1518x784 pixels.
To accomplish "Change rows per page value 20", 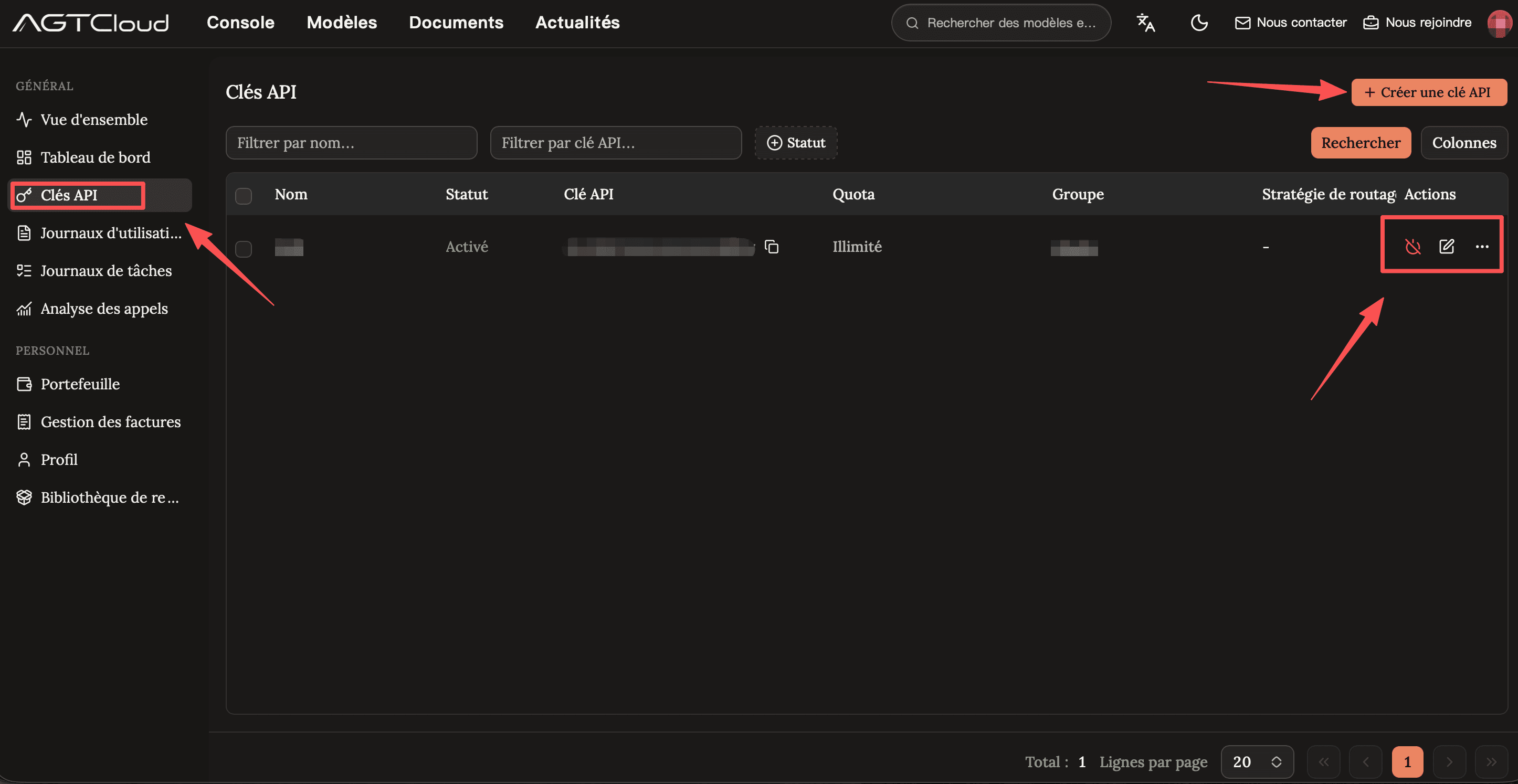I will coord(1257,761).
